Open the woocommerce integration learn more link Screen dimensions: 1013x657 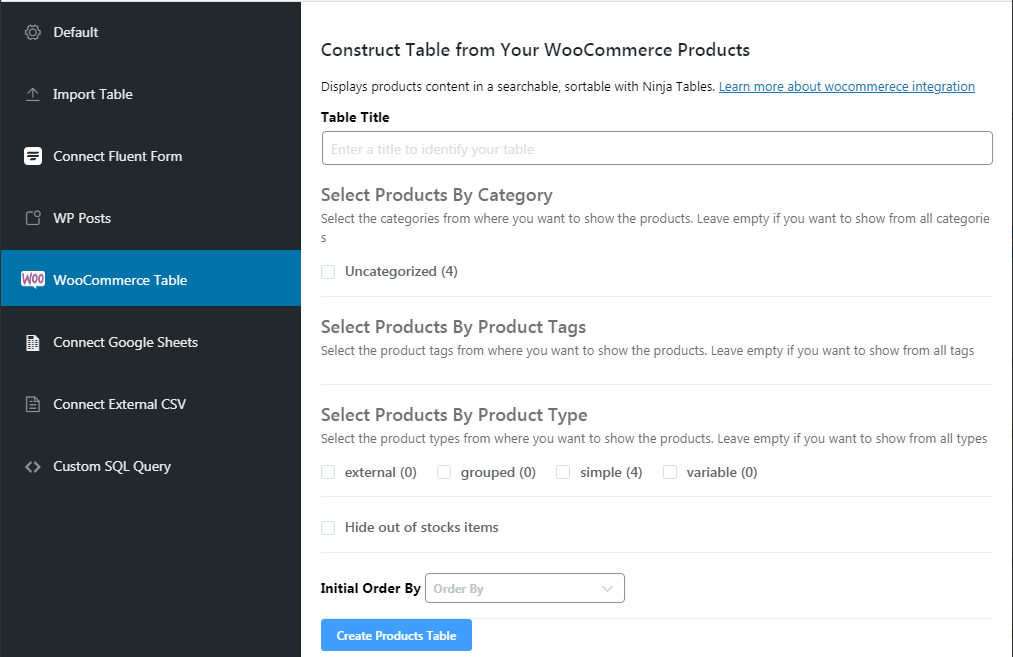tap(846, 86)
